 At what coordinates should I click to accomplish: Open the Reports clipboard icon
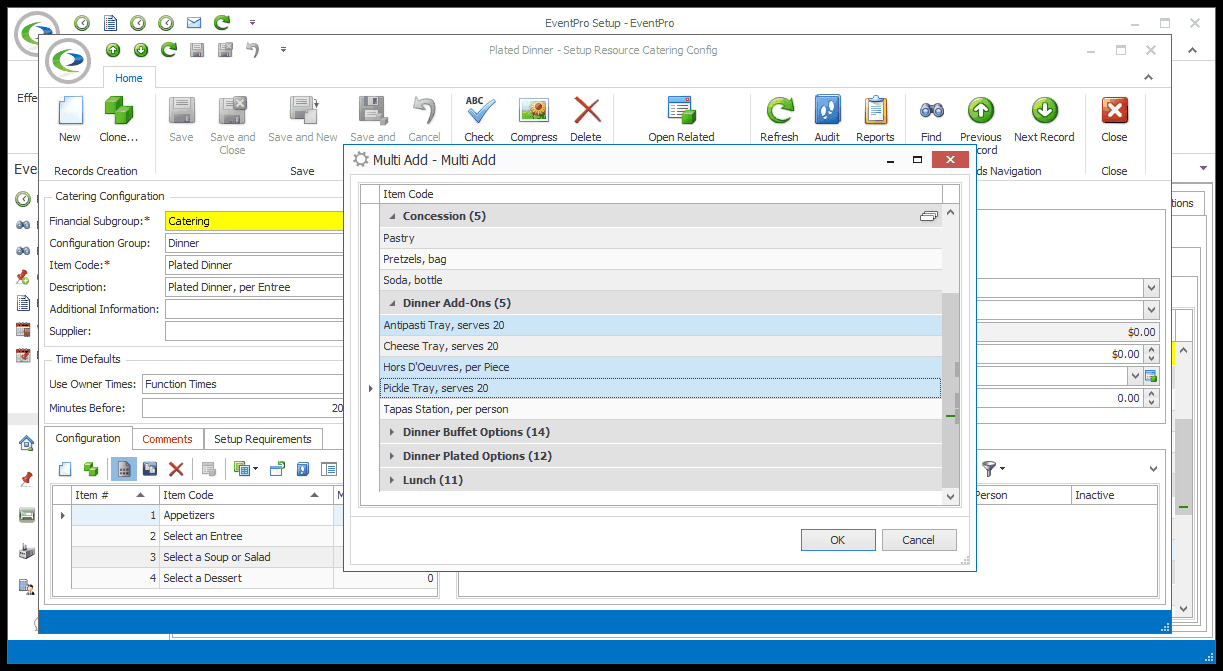coord(875,112)
